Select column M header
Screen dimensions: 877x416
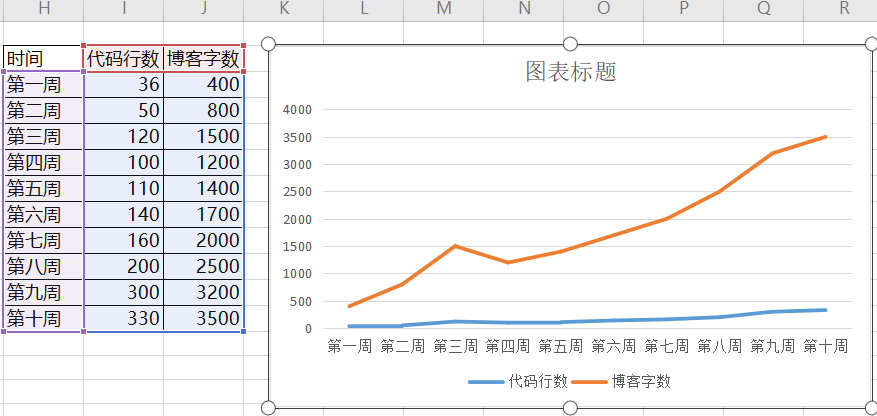[x=444, y=10]
